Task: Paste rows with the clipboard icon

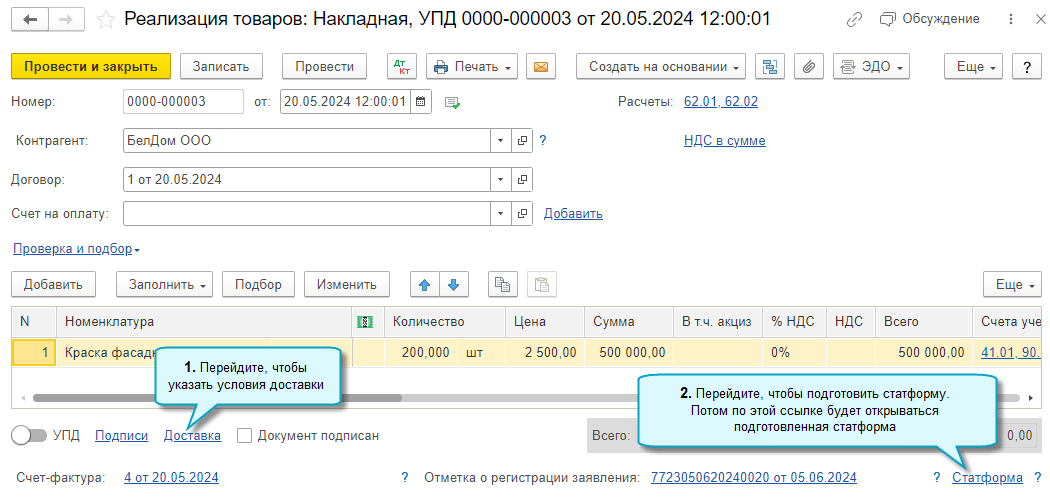Action: click(x=542, y=284)
